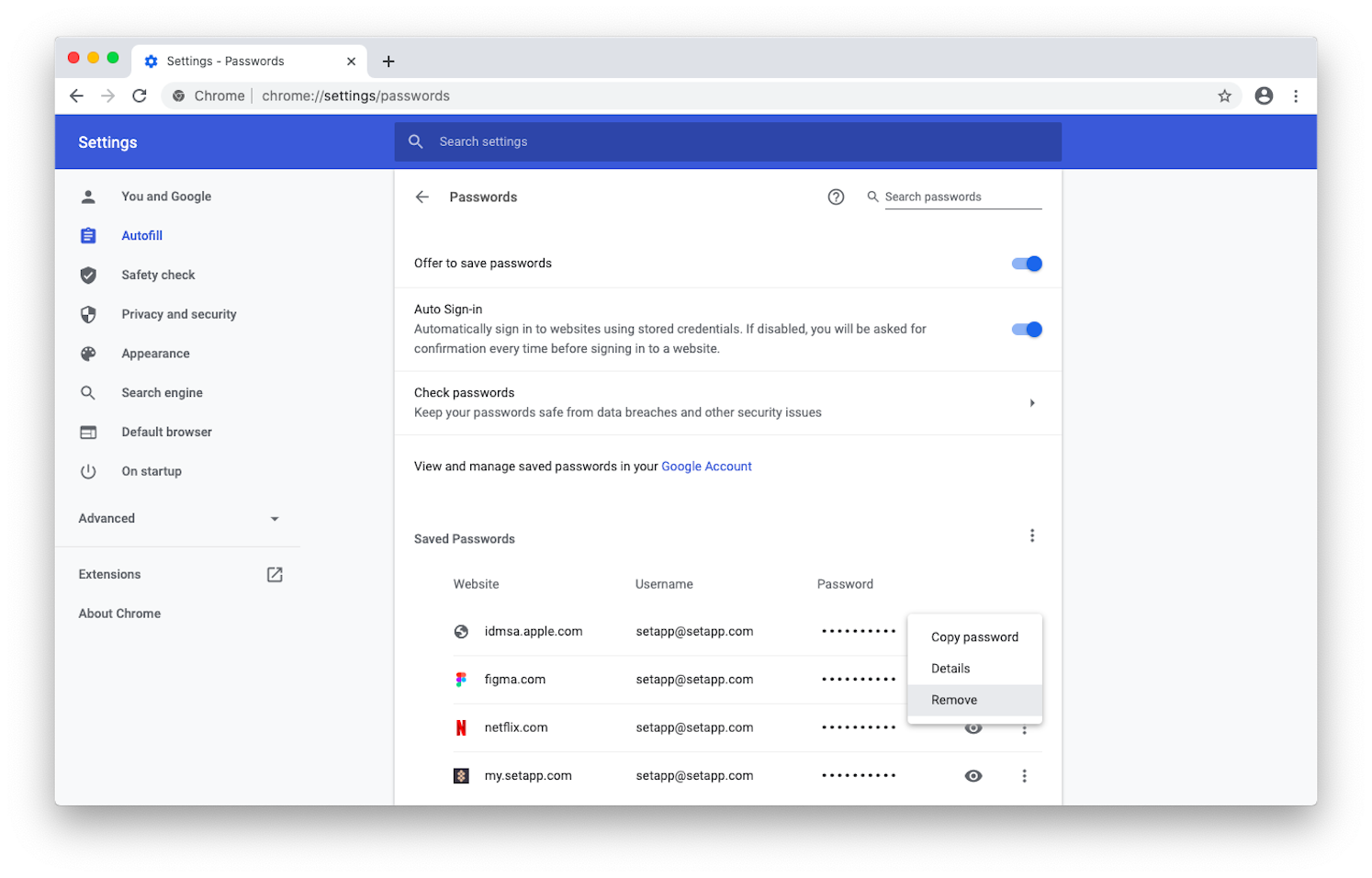This screenshot has width=1372, height=878.
Task: Turn off the Auto Sign-in toggle
Action: 1027,330
